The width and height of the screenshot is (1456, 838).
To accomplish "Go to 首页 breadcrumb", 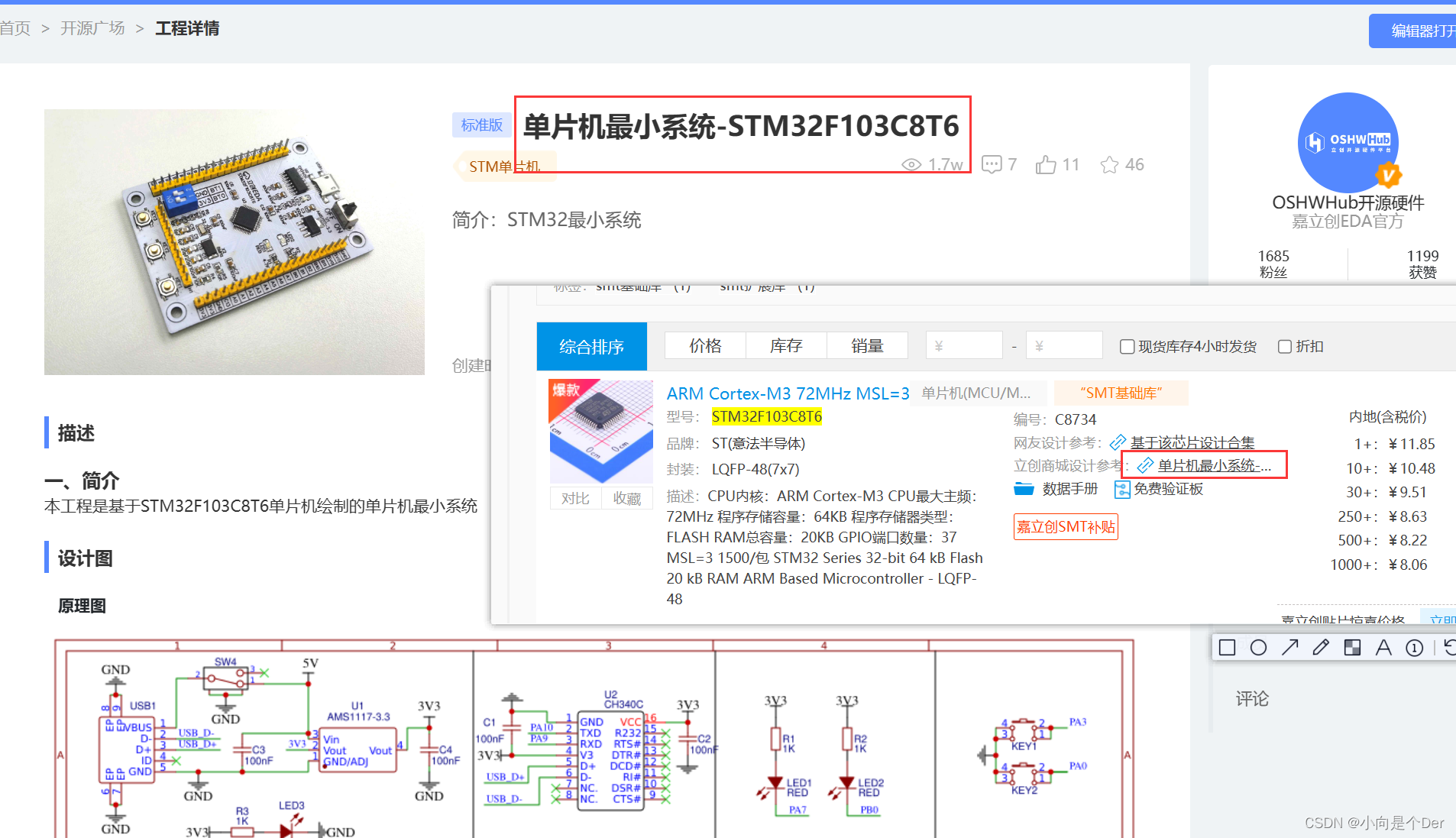I will click(x=15, y=28).
